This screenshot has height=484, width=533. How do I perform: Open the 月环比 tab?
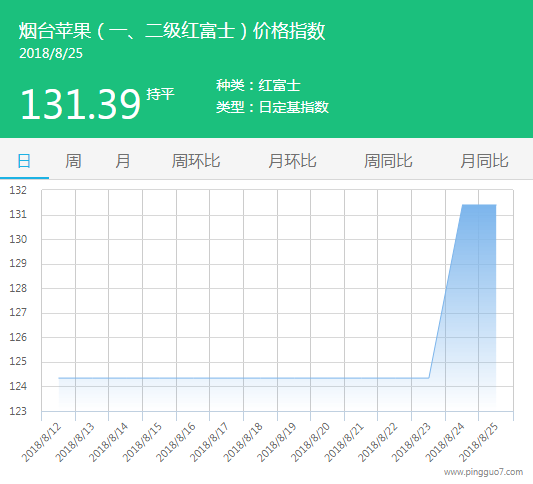tap(292, 161)
